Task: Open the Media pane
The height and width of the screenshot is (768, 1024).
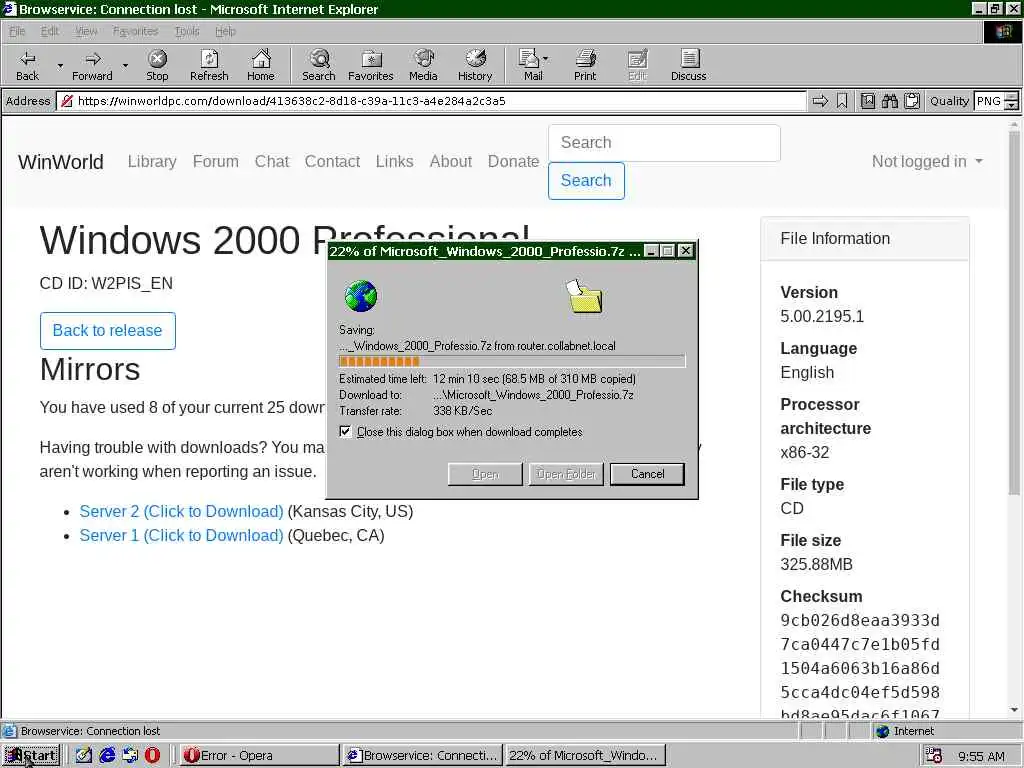Action: coord(423,65)
